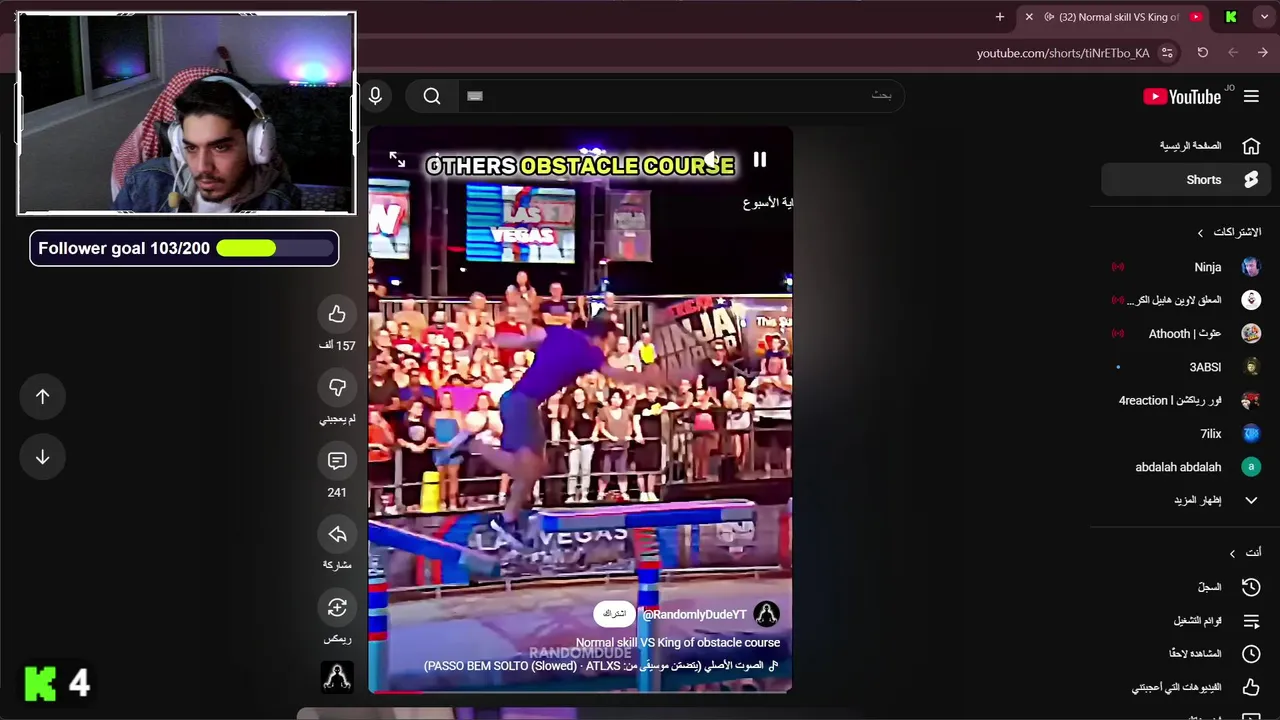1280x720 pixels.
Task: Start voice search with the microphone icon
Action: pos(375,96)
